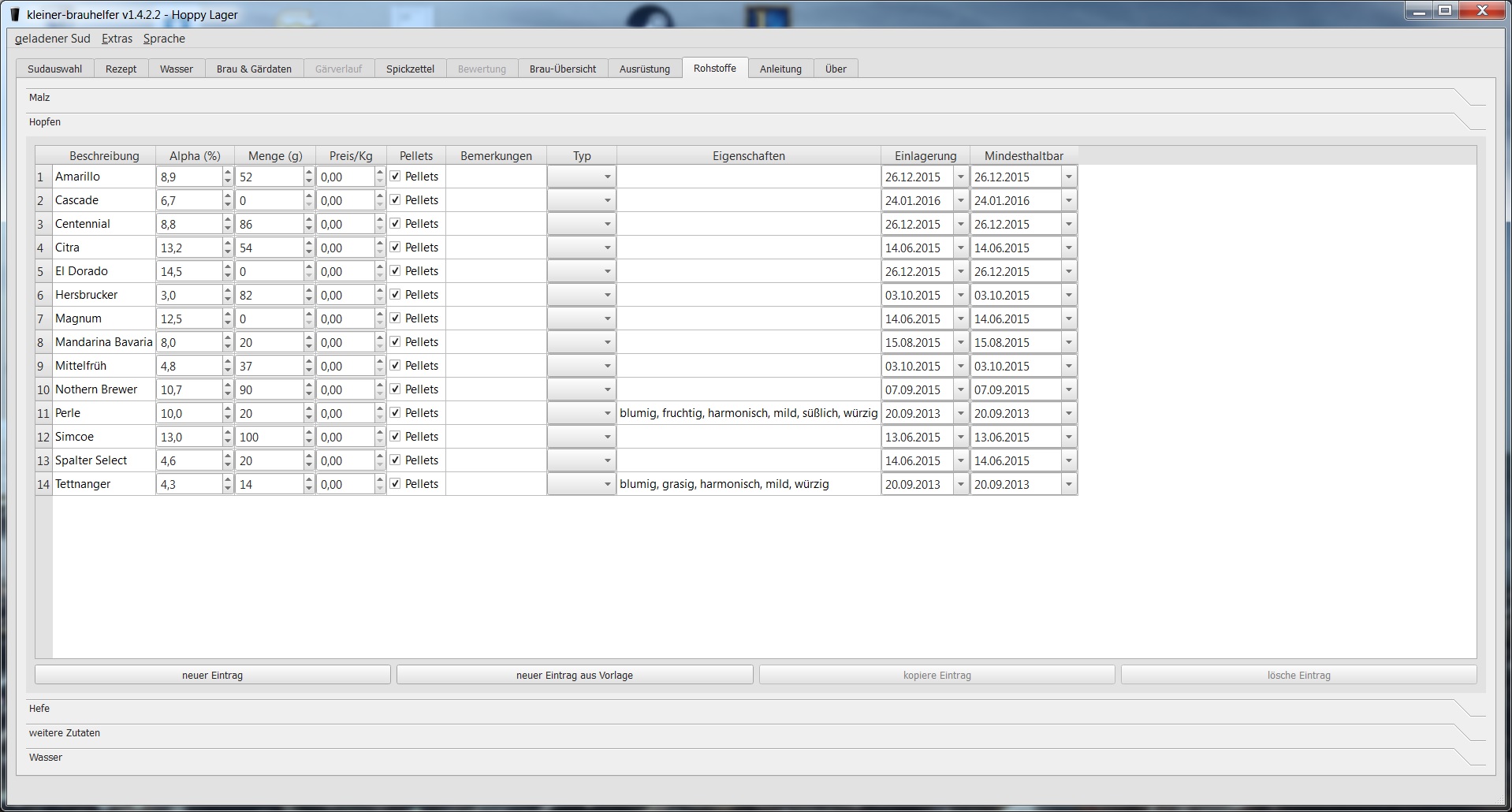Uncheck Pellets checkbox for Cascade

coord(396,200)
